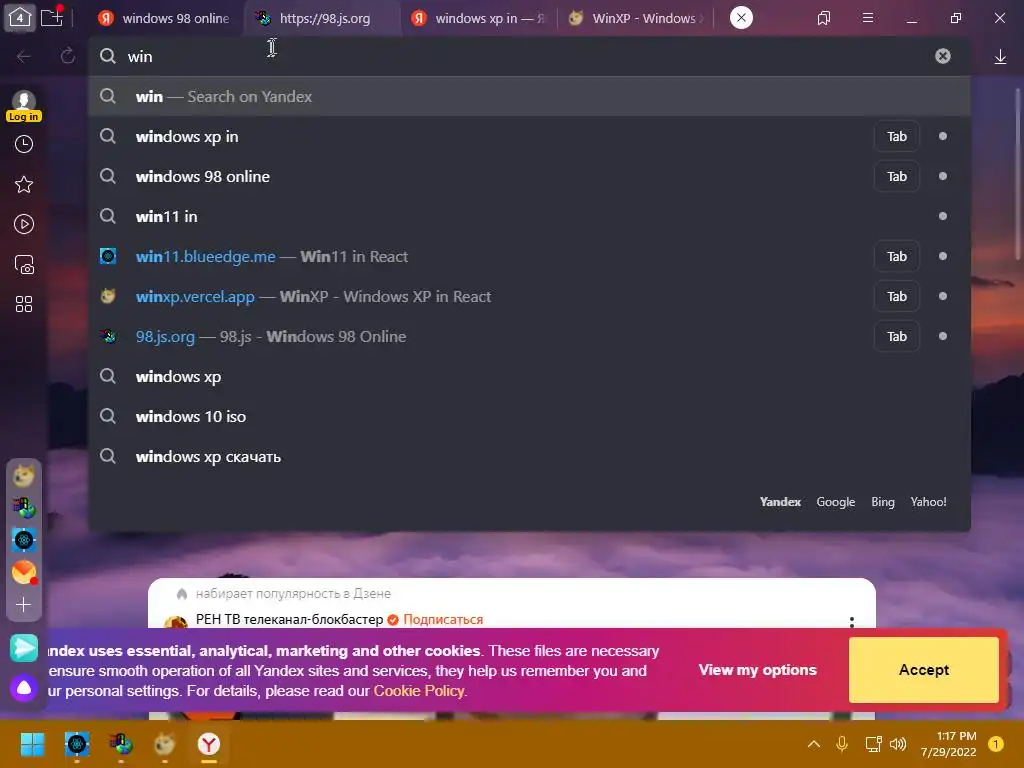Screen dimensions: 1024x768
Task: Switch search engine to Yandex
Action: click(x=780, y=502)
